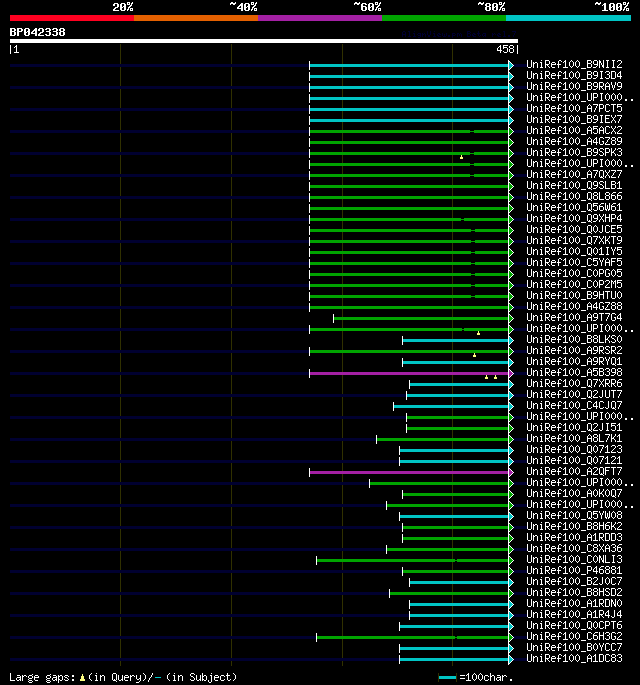The width and height of the screenshot is (640, 685).
Task: Click the cyan alignment bar of B9NII2
Action: point(409,66)
